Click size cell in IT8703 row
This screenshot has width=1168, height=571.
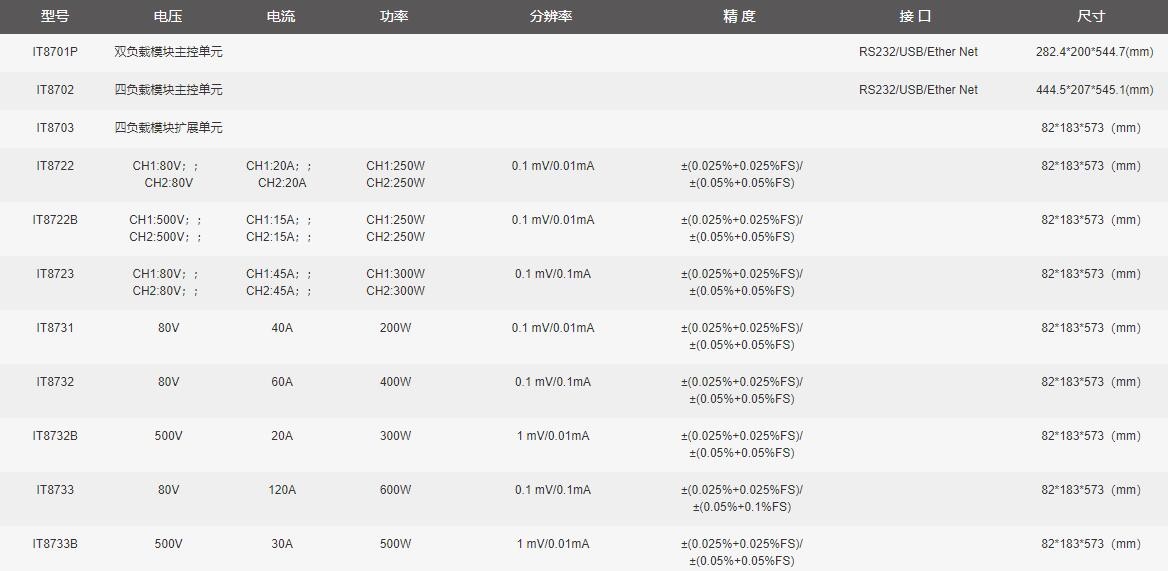(x=1091, y=127)
